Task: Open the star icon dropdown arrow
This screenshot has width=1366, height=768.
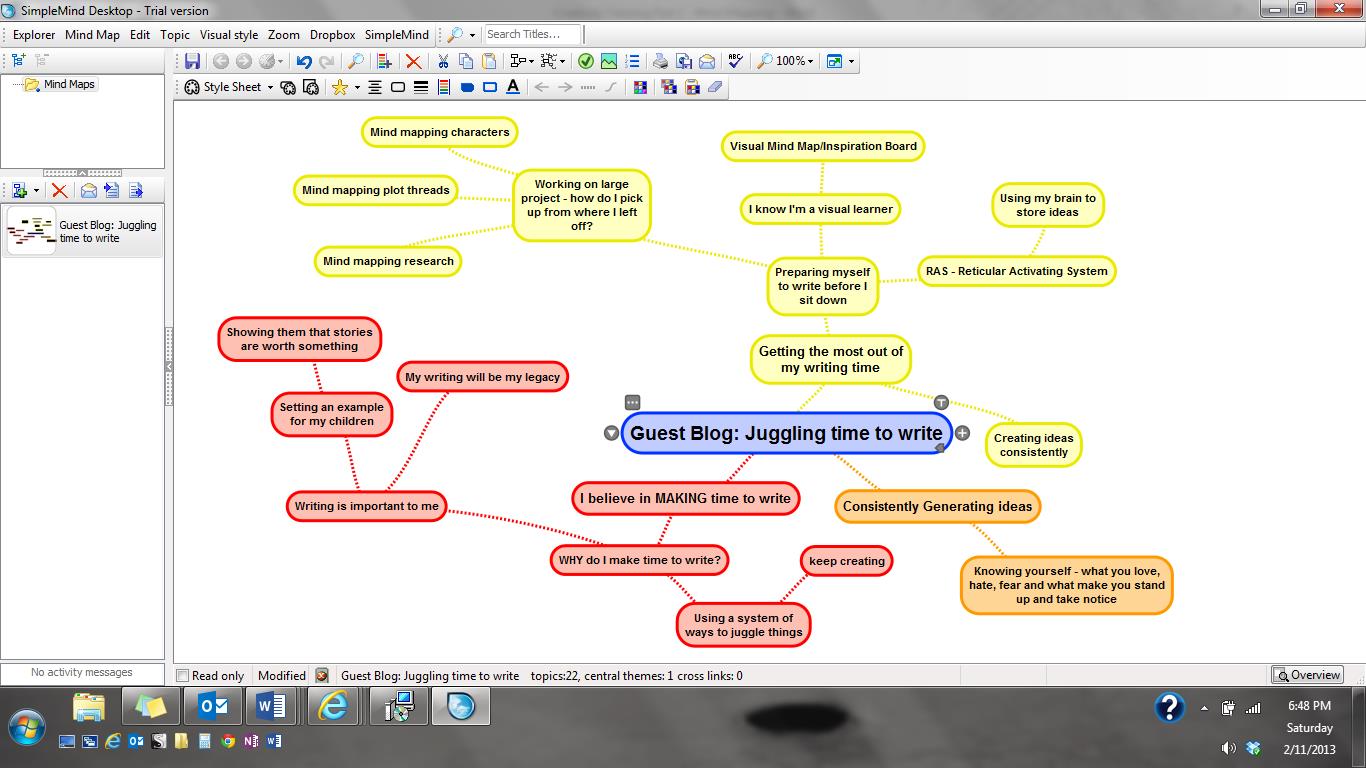Action: [357, 87]
